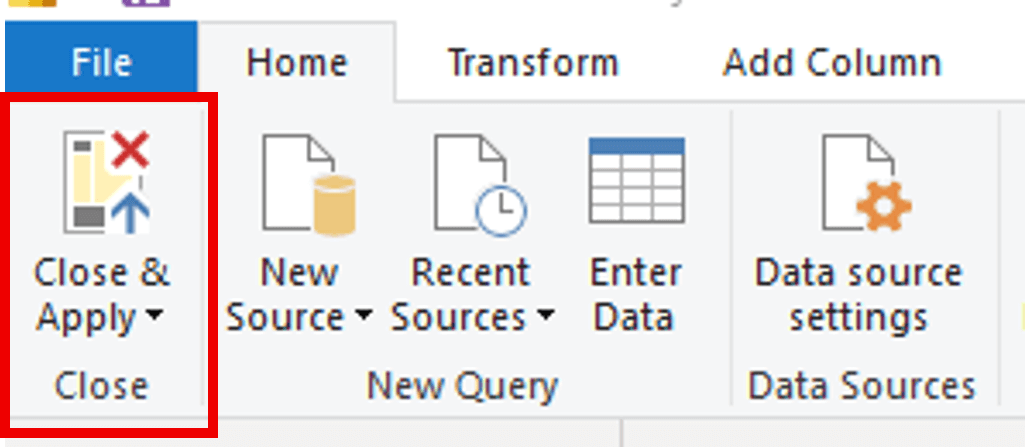Click the "Close" group label
This screenshot has width=1025, height=447.
(101, 386)
